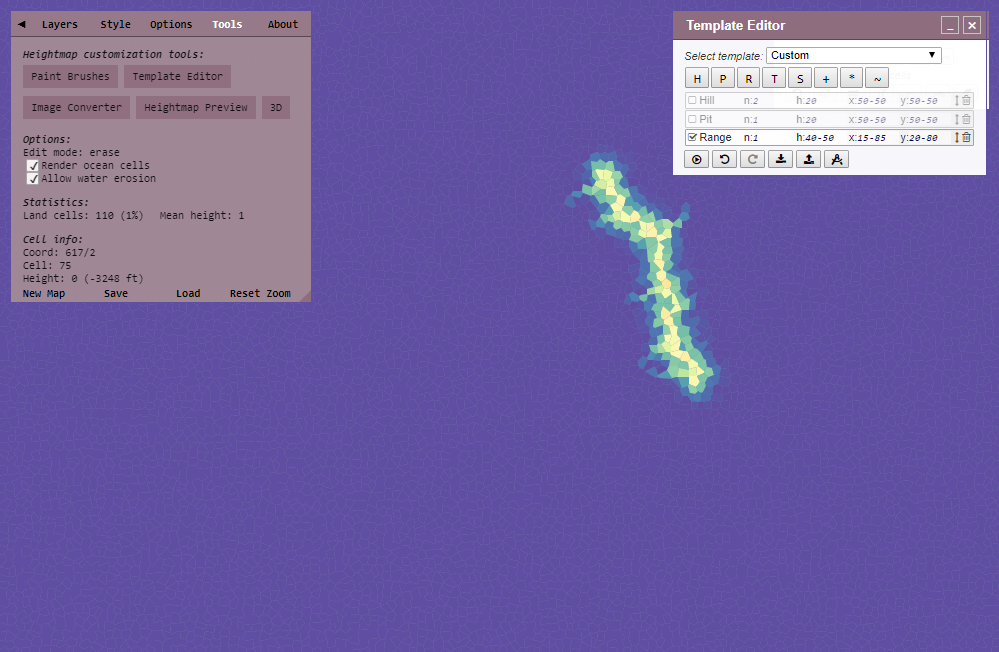This screenshot has width=999, height=652.
Task: Undo the last template edit
Action: coord(724,159)
